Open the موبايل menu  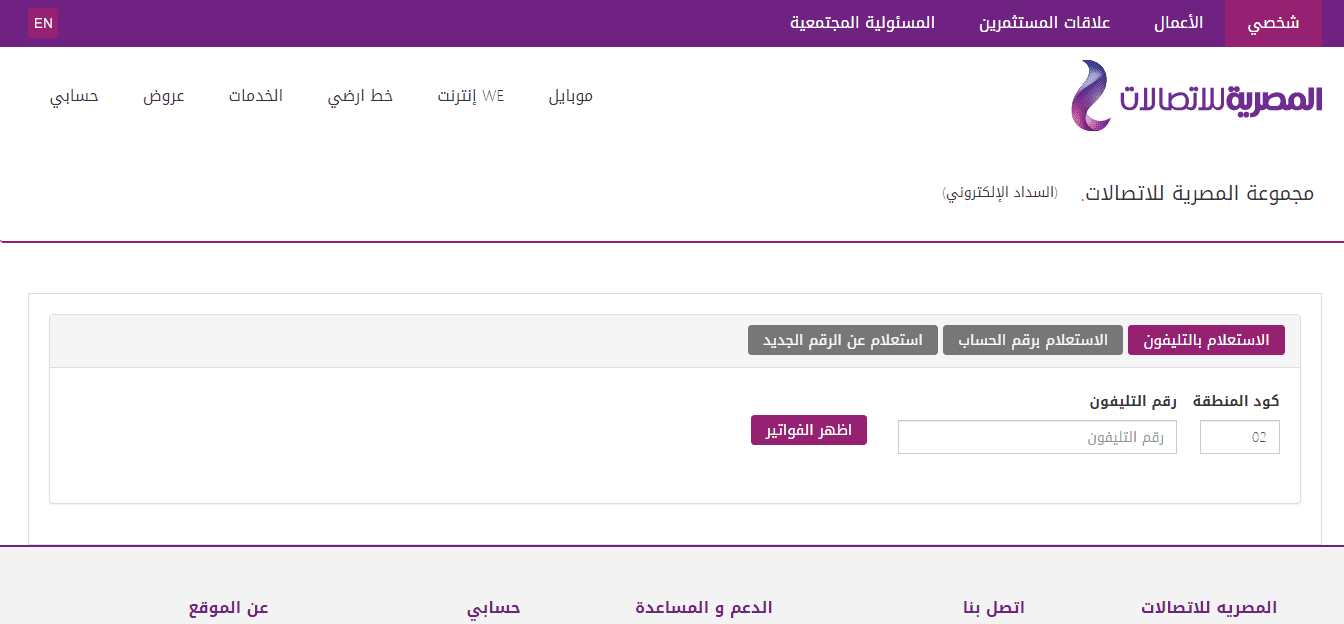click(x=571, y=96)
